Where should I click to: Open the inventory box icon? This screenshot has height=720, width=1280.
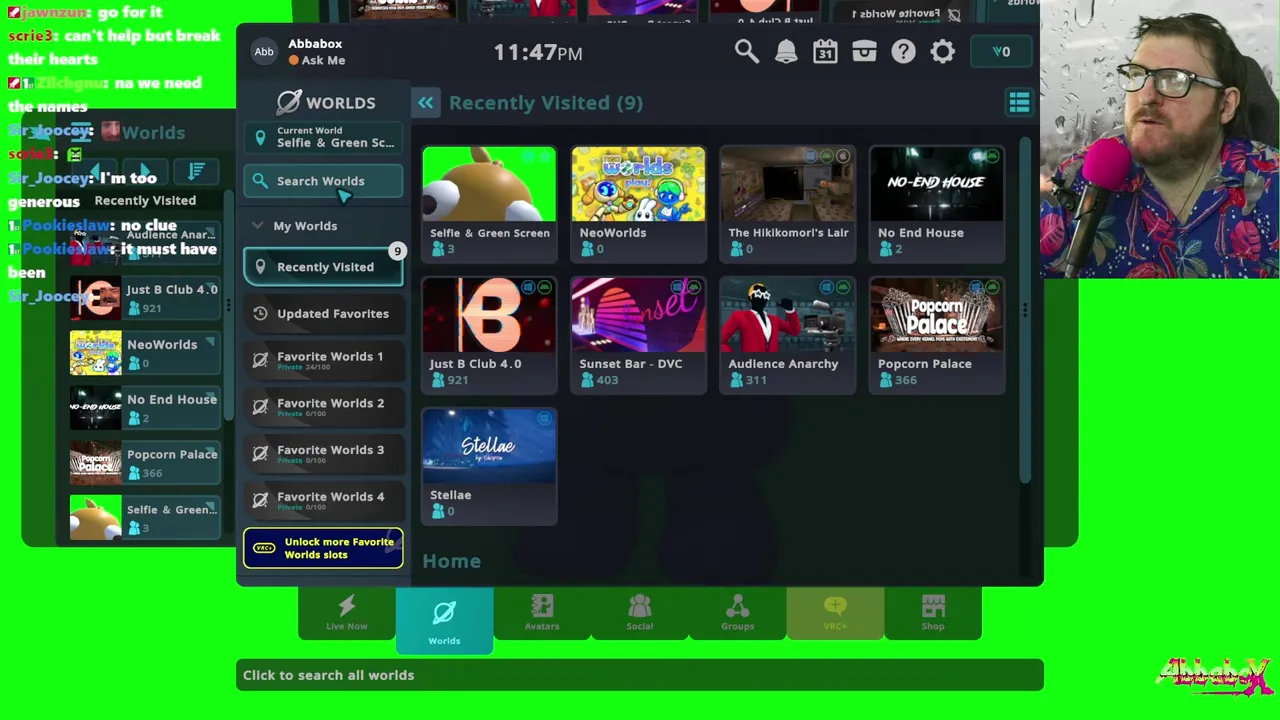(x=864, y=51)
